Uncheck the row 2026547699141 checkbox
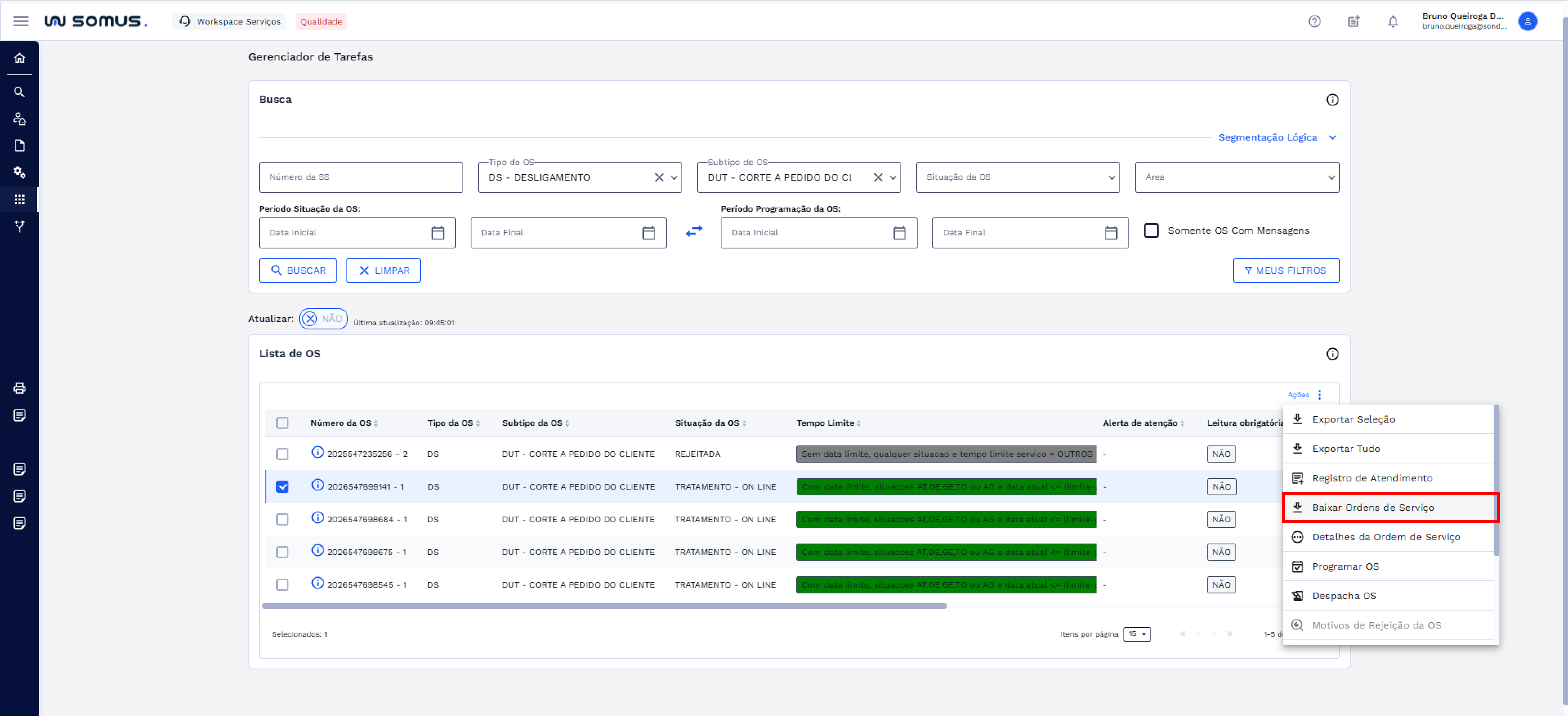 [x=282, y=486]
